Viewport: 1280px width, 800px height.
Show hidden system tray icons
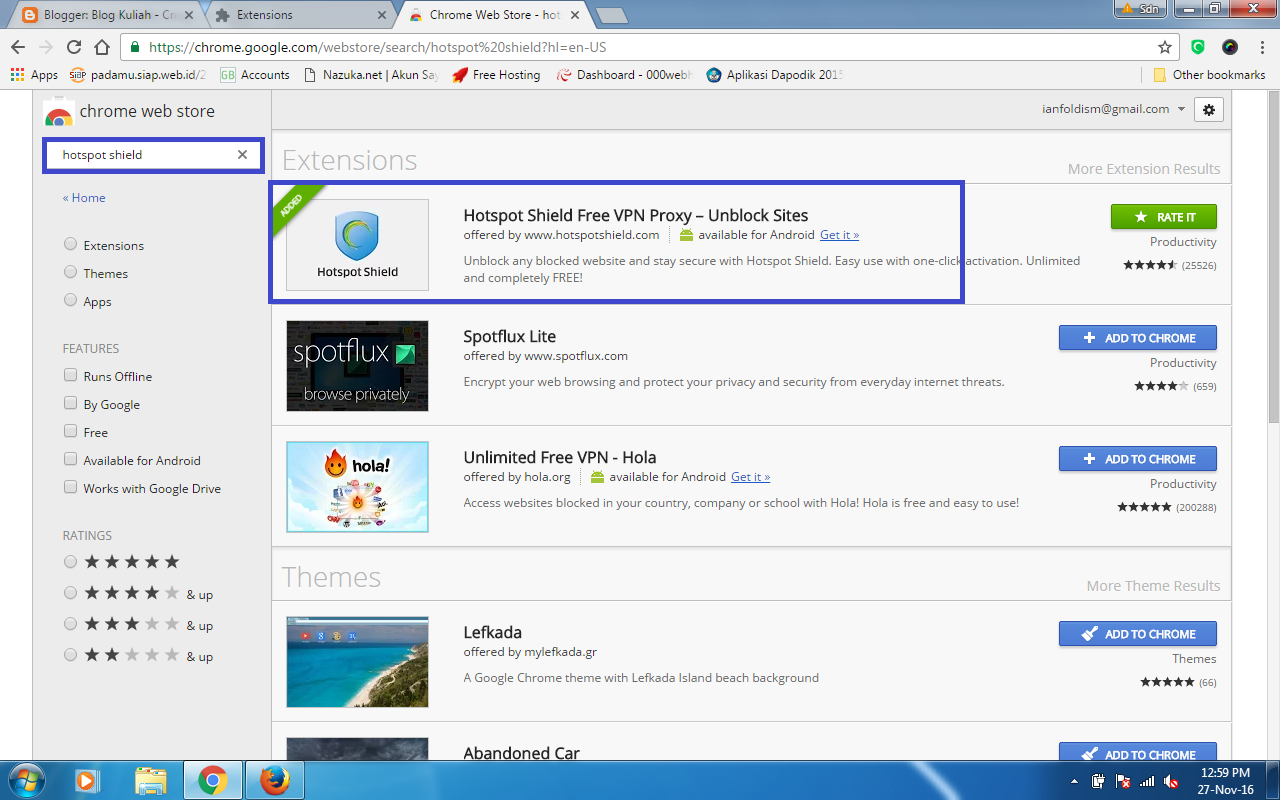(x=1074, y=781)
